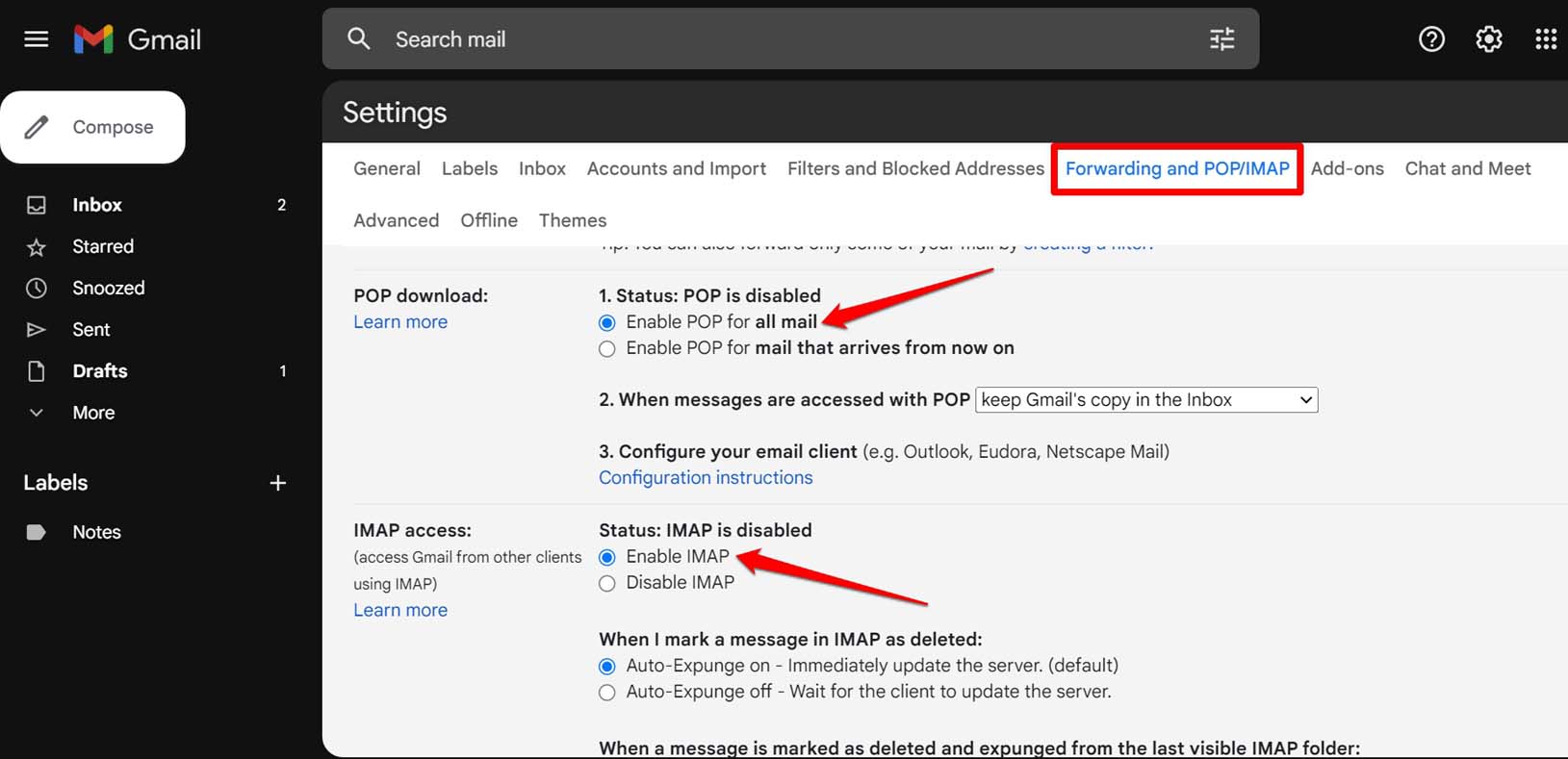Open the Google apps grid
1568x759 pixels.
(1546, 38)
